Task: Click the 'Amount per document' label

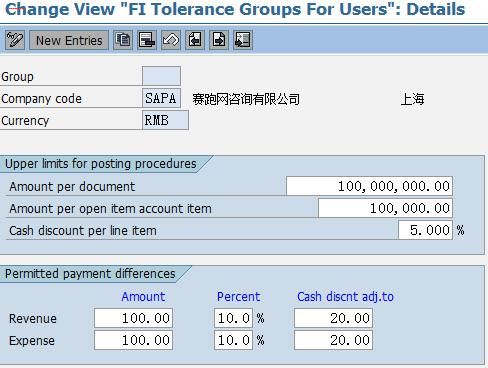Action: tap(72, 186)
